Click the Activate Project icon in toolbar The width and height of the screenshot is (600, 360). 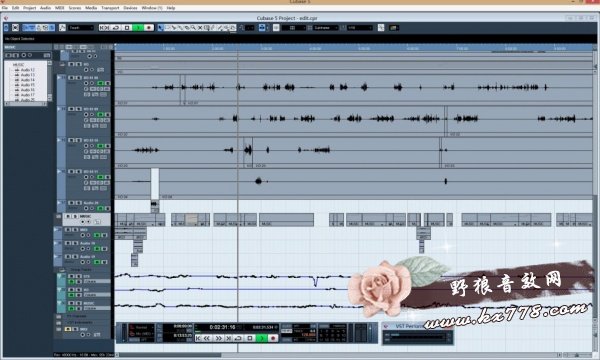click(6, 28)
